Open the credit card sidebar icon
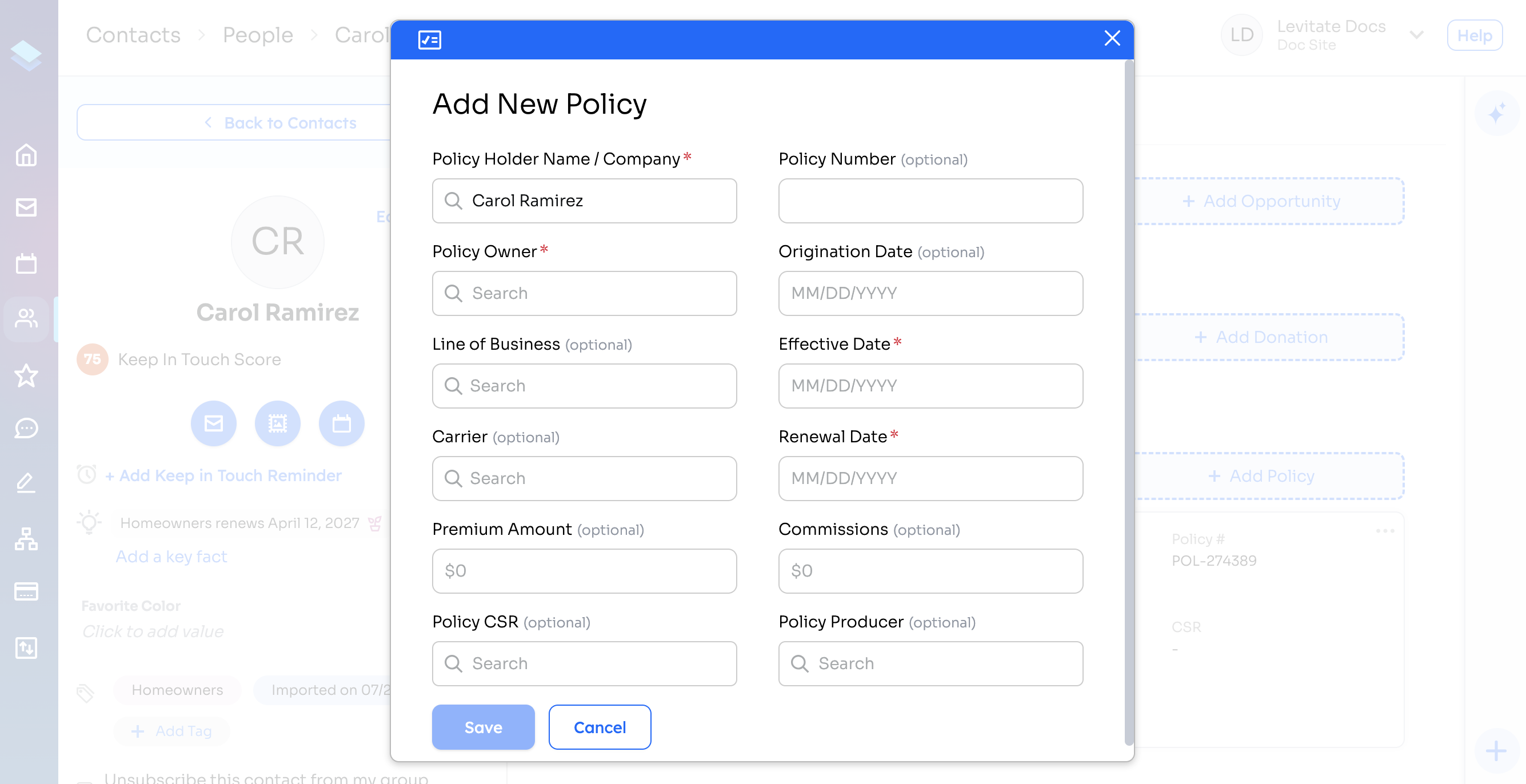This screenshot has width=1526, height=784. pos(26,591)
